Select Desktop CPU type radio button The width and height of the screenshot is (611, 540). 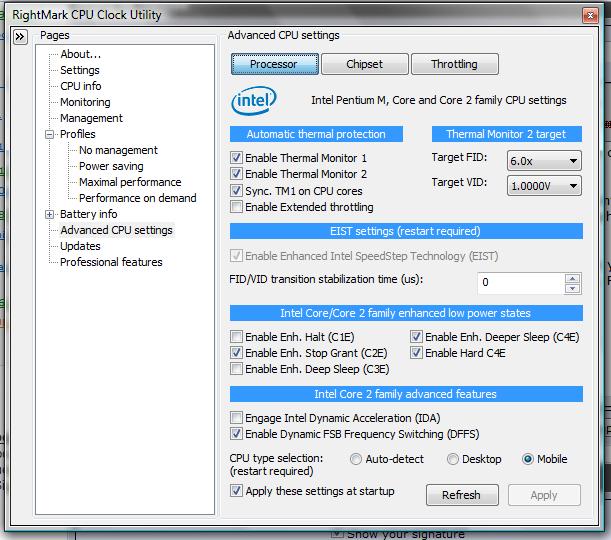tap(452, 459)
